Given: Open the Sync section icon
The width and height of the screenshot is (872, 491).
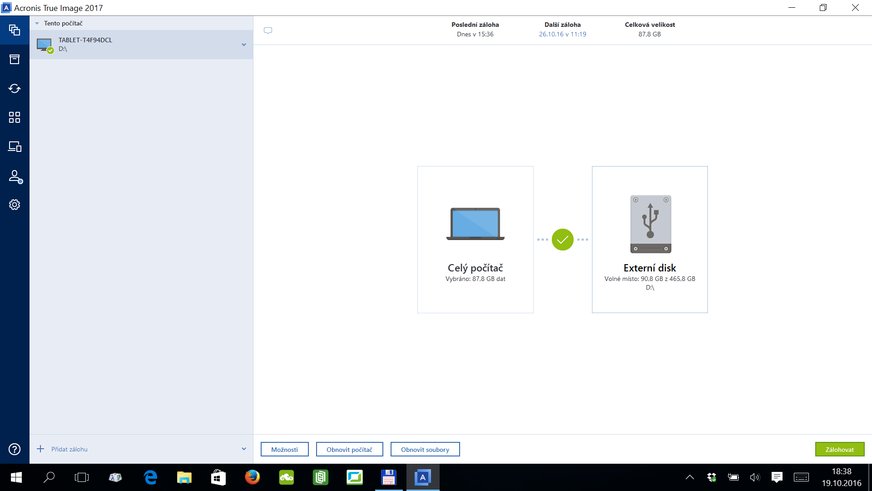Looking at the screenshot, I should click(x=14, y=88).
